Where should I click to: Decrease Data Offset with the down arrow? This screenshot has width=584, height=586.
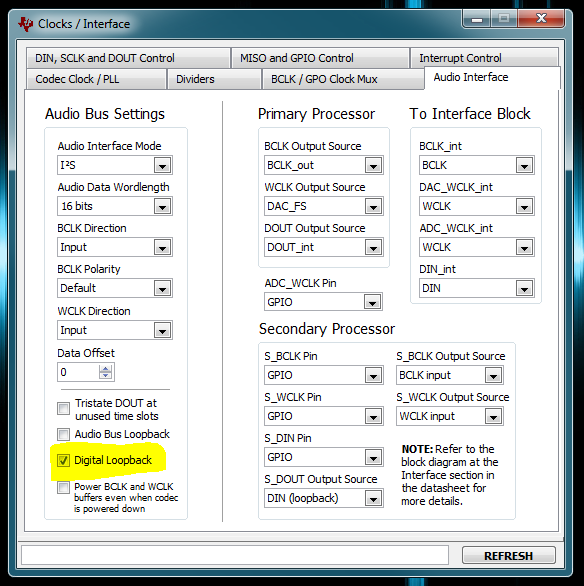point(105,375)
